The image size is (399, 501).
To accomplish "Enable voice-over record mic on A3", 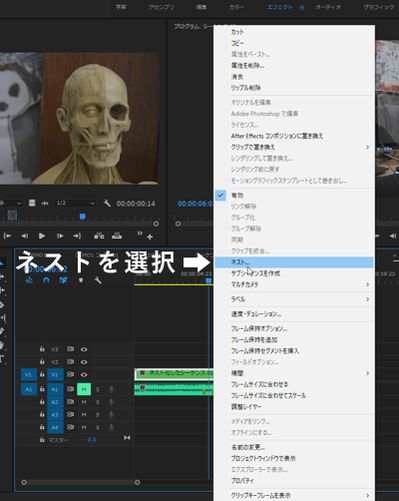I will (x=111, y=414).
